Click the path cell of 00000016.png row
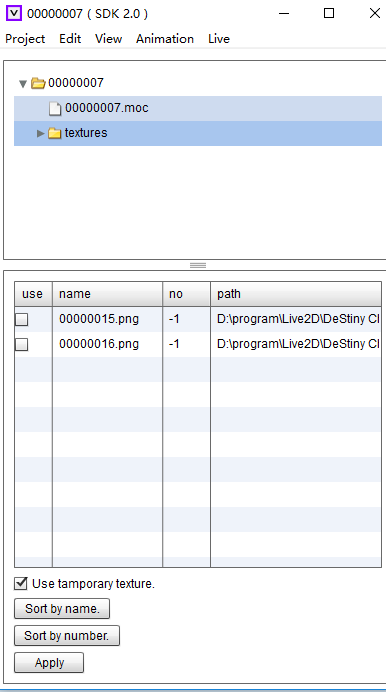This screenshot has height=692, width=386. [x=296, y=344]
